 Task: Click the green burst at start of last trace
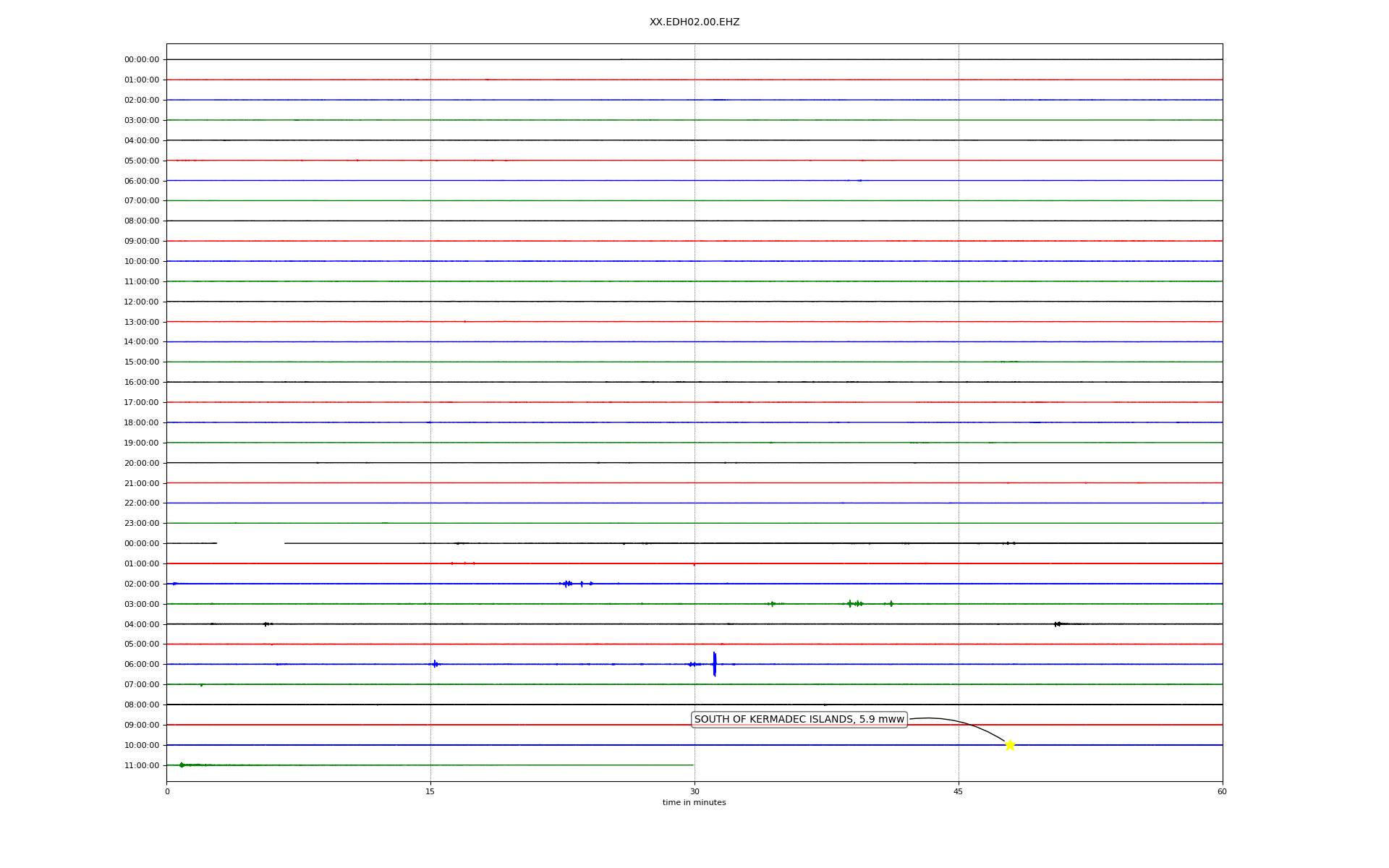(182, 765)
